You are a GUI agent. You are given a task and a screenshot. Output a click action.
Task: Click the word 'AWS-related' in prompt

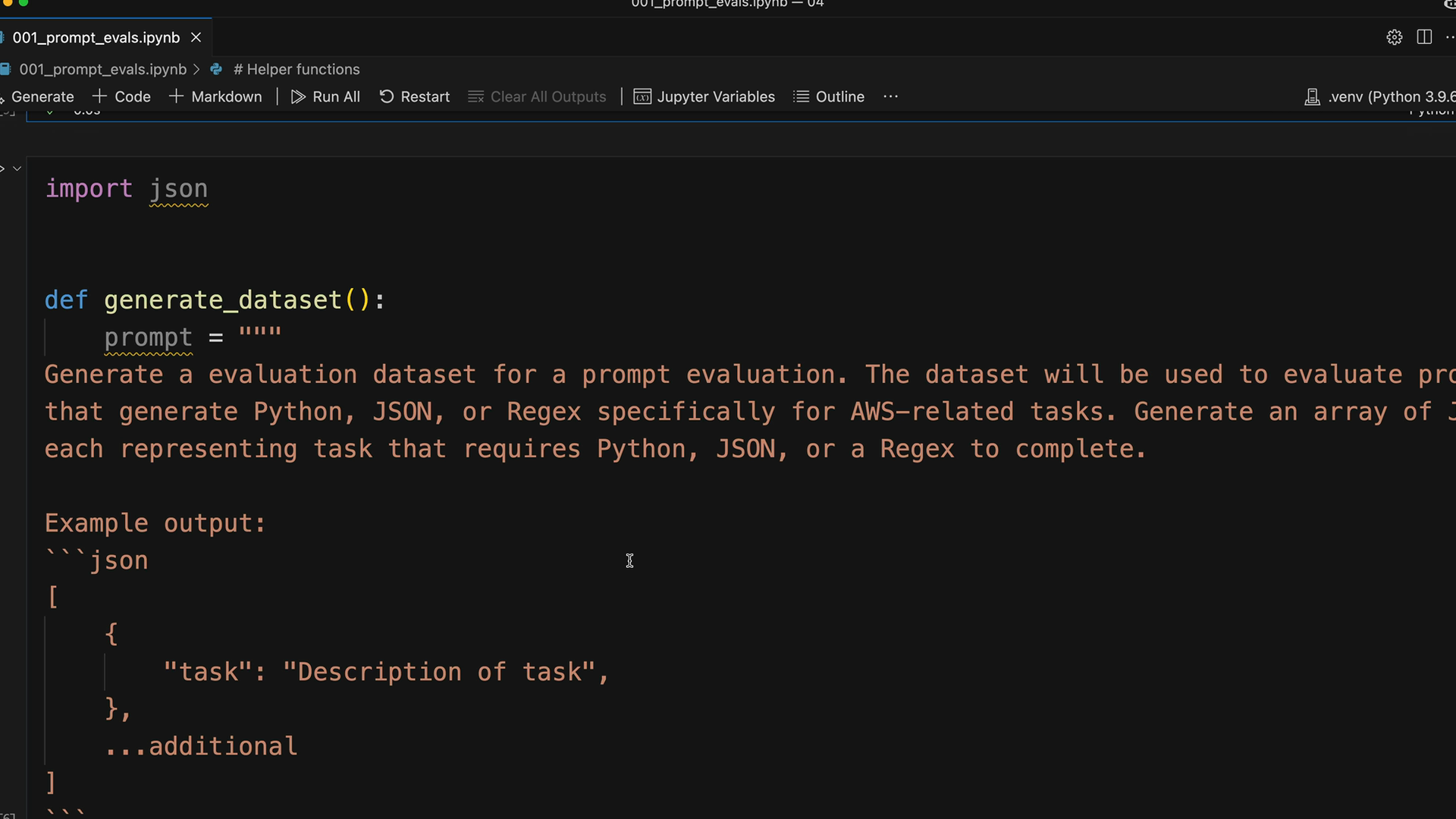[932, 412]
